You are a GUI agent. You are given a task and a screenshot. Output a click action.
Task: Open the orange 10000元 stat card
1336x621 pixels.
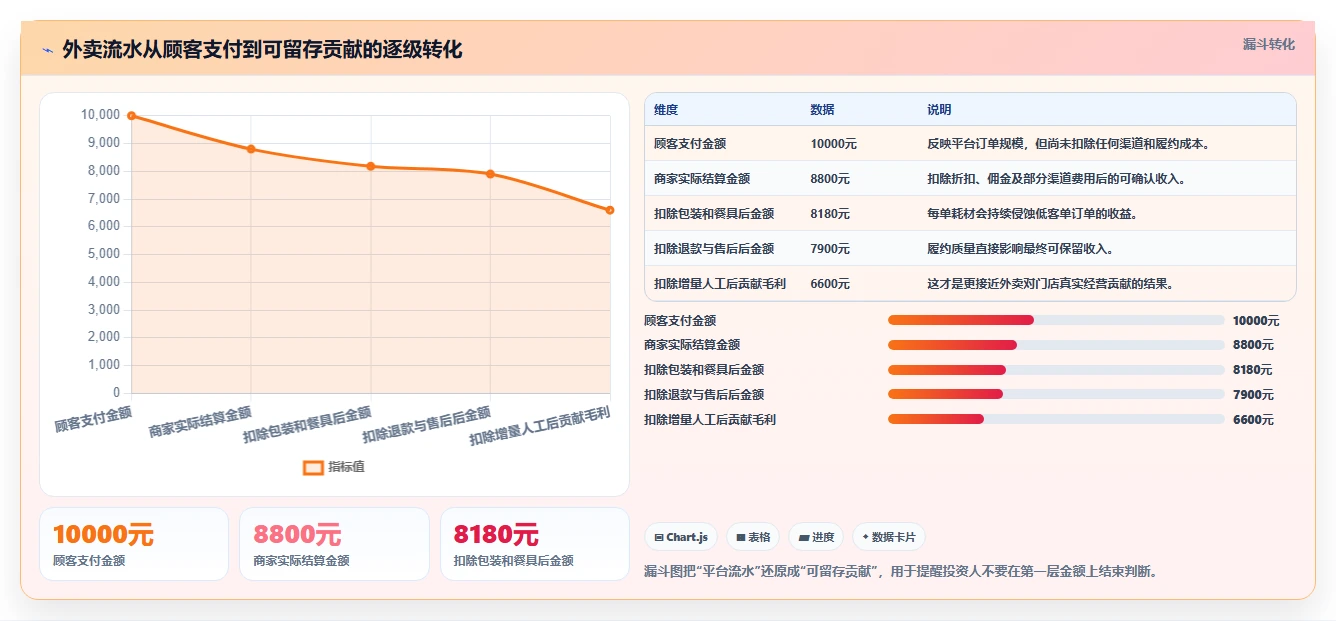coord(134,544)
